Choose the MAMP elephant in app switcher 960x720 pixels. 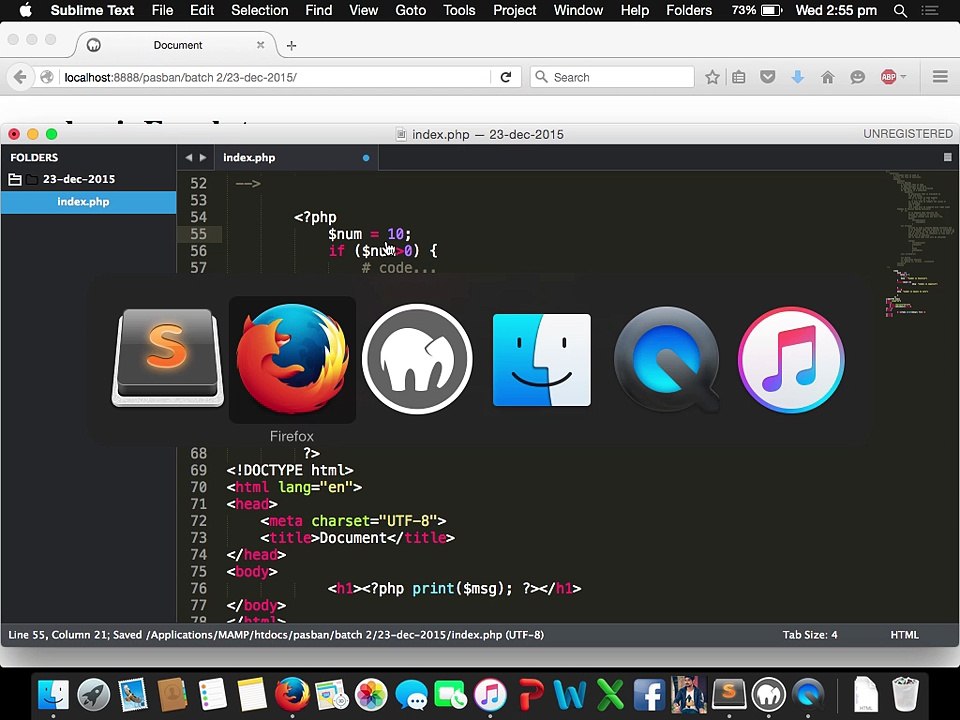[x=417, y=359]
